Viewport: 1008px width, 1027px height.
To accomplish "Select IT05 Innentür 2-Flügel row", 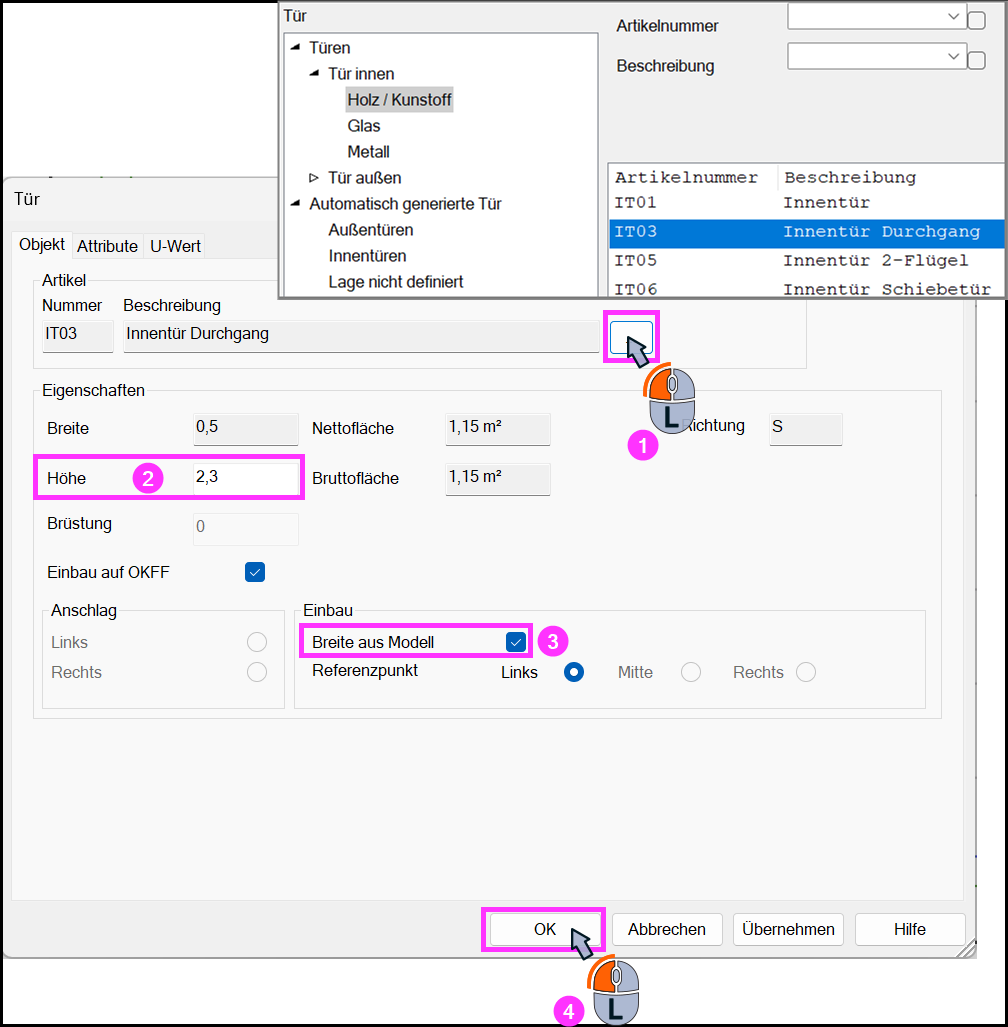I will point(806,261).
